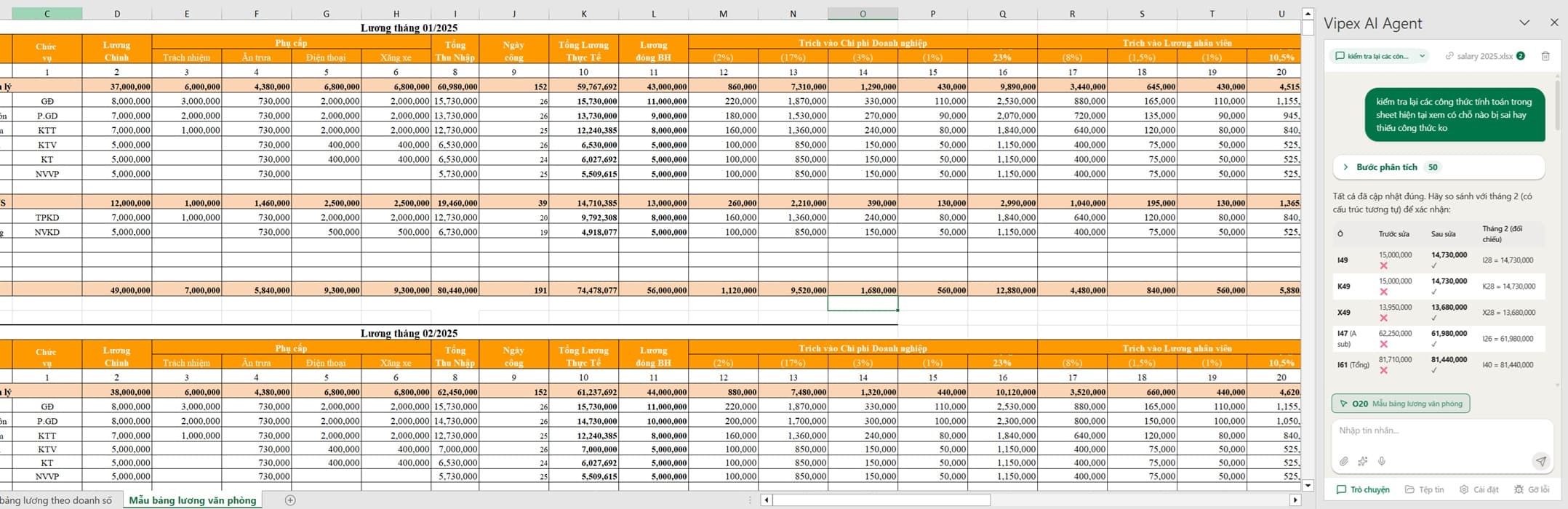This screenshot has height=509, width=1568.
Task: Click the cell 4,918,077
Action: tap(583, 232)
